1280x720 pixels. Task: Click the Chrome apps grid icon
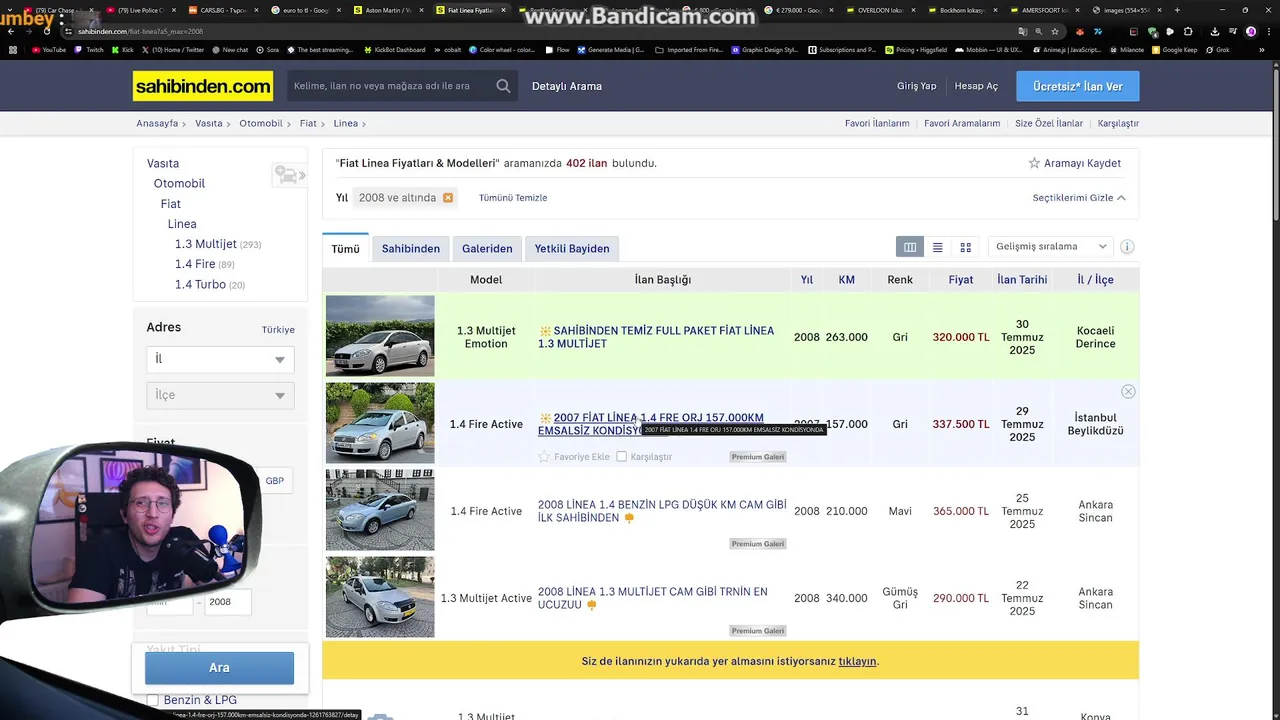(13, 49)
